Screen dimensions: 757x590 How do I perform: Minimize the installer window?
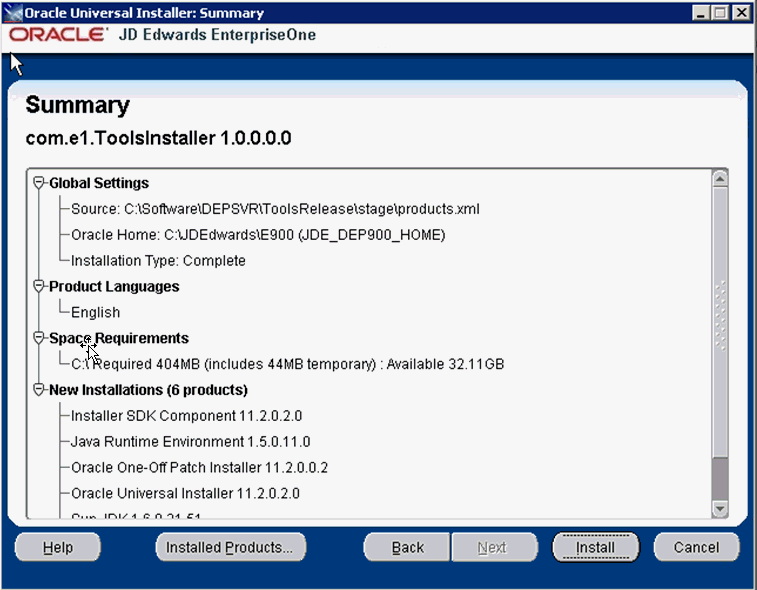pyautogui.click(x=700, y=13)
